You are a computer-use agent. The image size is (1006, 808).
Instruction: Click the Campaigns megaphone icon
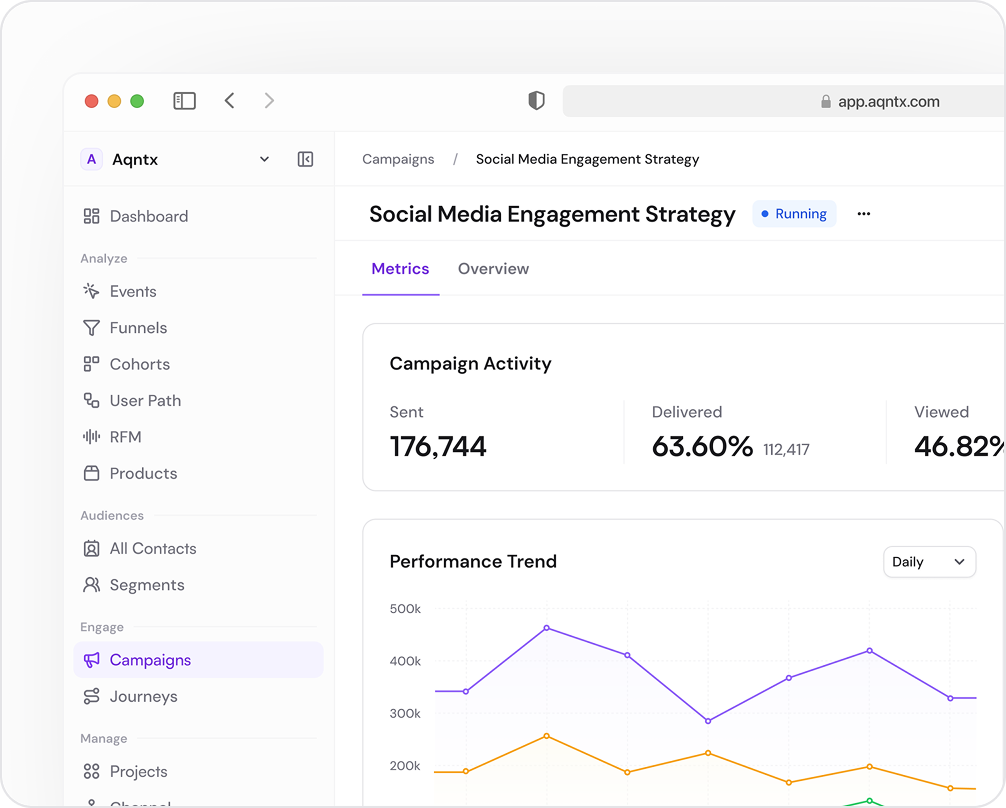pos(91,660)
